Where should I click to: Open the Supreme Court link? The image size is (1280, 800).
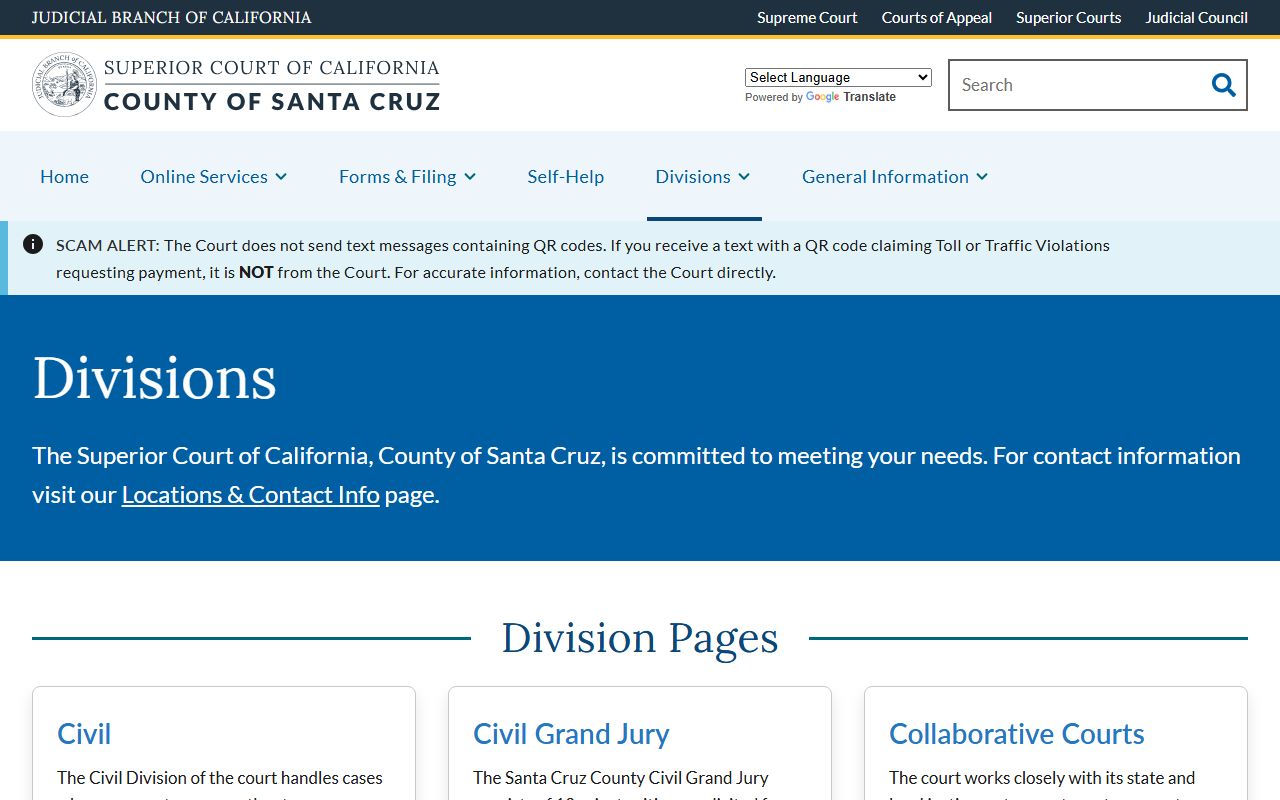pyautogui.click(x=807, y=17)
